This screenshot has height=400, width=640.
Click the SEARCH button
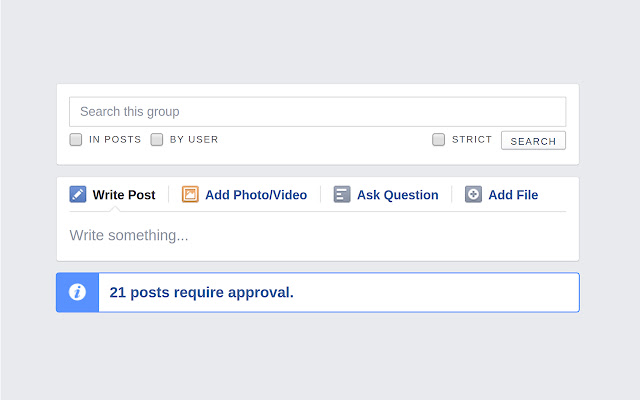[x=533, y=141]
